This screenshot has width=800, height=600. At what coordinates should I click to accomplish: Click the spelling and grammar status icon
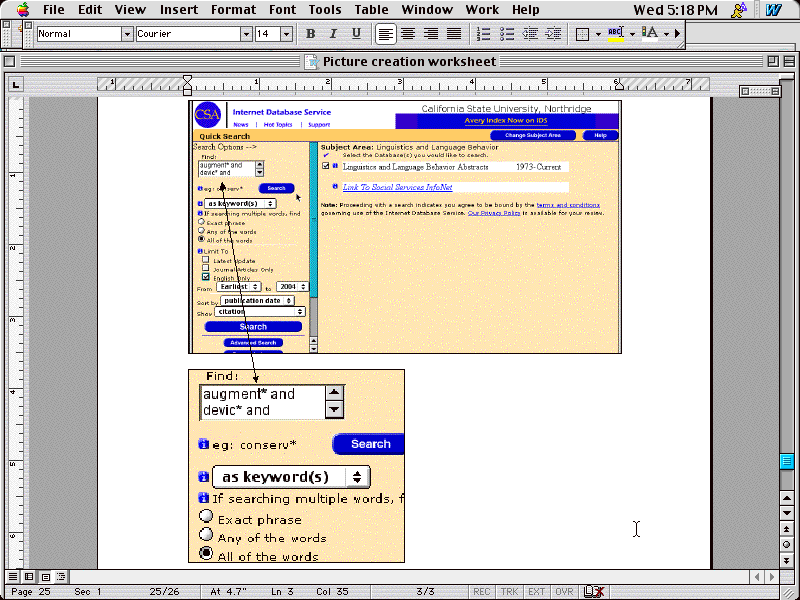pos(594,592)
